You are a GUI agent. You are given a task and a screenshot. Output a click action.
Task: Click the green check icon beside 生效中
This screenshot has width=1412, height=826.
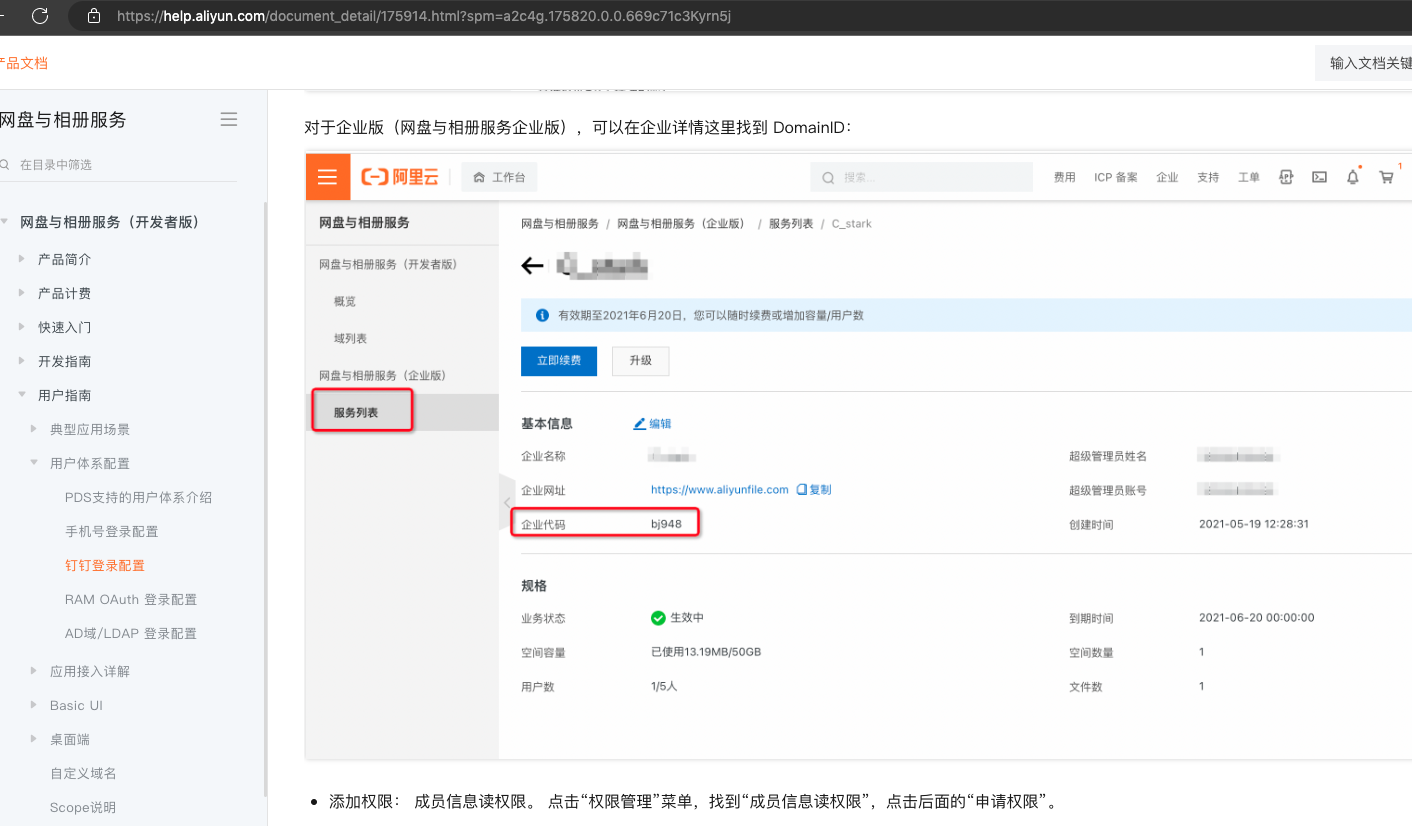tap(658, 618)
